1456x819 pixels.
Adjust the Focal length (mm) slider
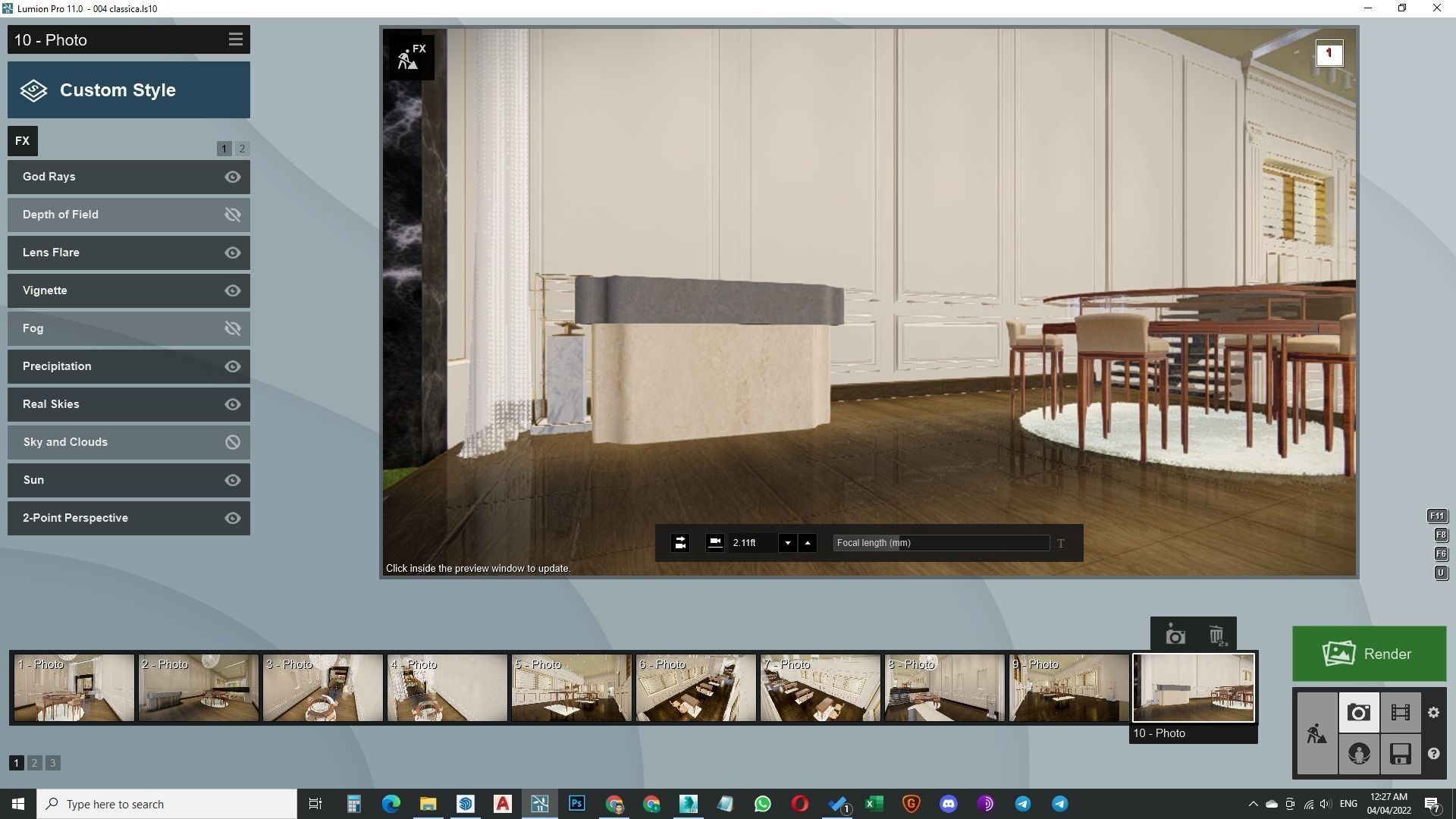tap(941, 543)
